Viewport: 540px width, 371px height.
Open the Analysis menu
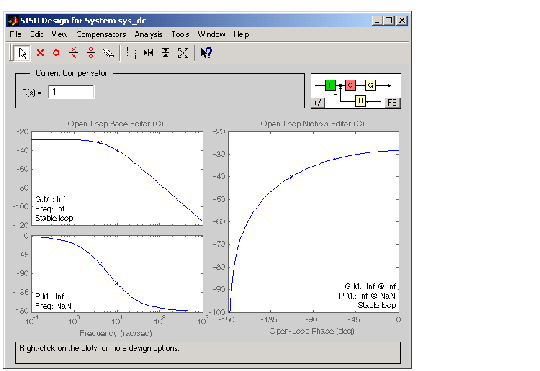[148, 34]
